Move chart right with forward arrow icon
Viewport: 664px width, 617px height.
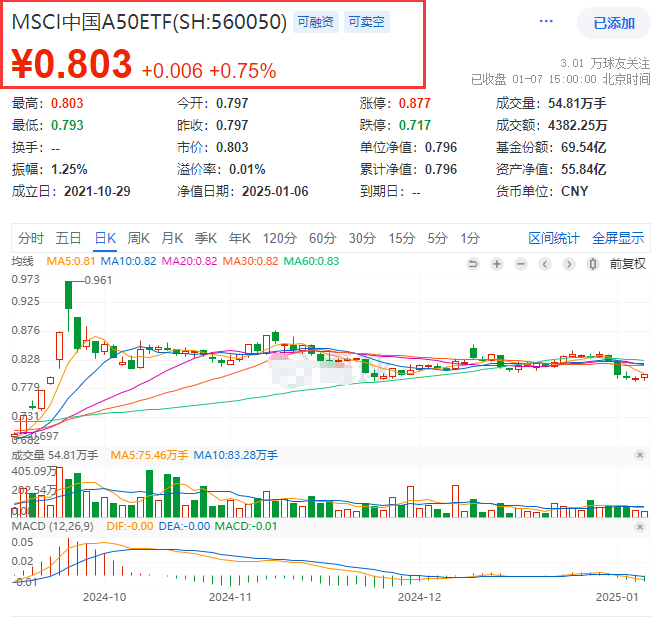coord(569,264)
